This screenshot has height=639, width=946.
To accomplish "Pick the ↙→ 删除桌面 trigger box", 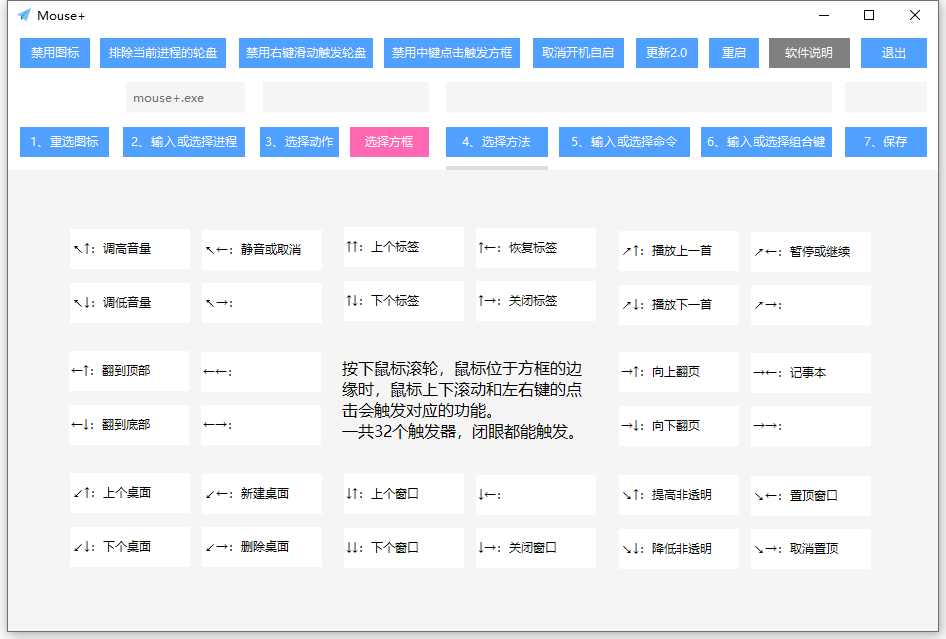I will (x=262, y=547).
